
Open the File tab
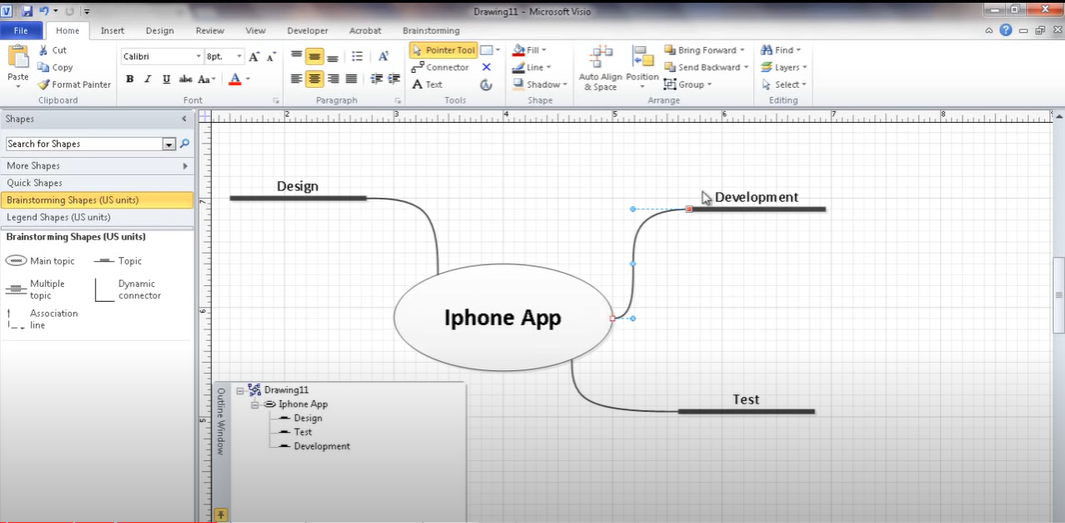point(21,31)
